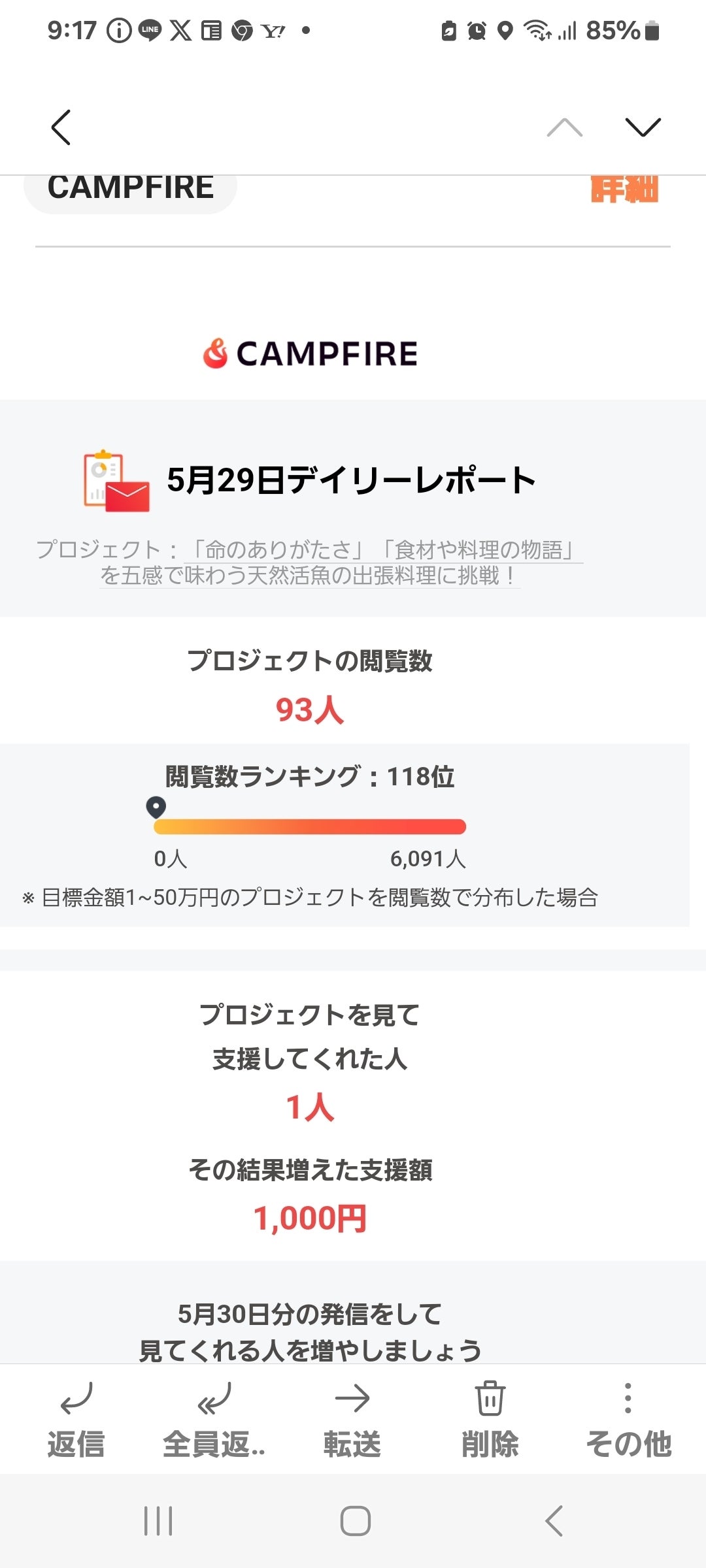Screen dimensions: 706x1568
Task: Open the orange 詳細 details link
Action: 624,190
